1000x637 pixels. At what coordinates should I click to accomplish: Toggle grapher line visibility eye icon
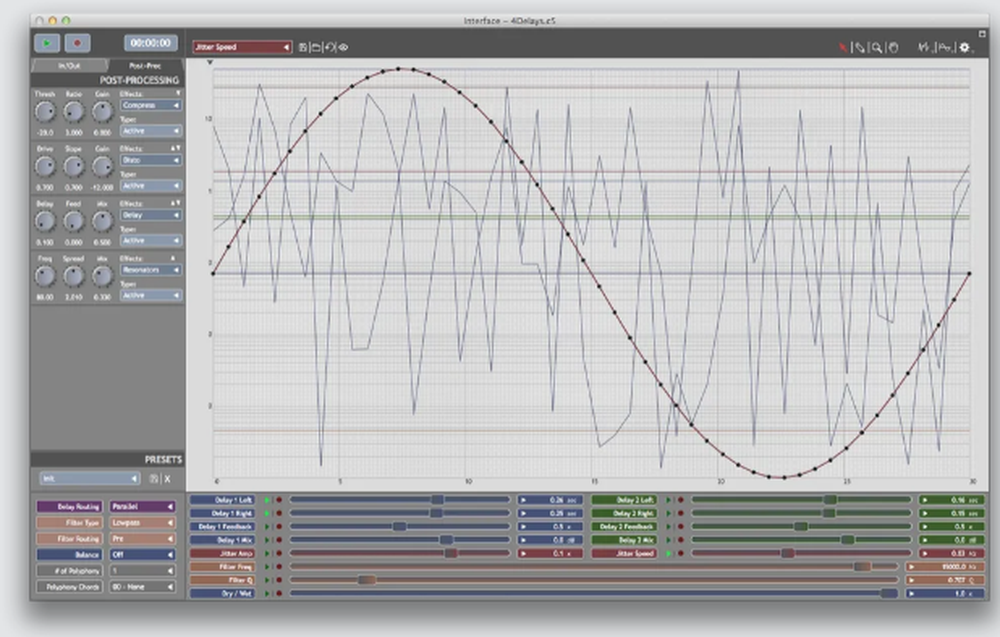click(343, 47)
